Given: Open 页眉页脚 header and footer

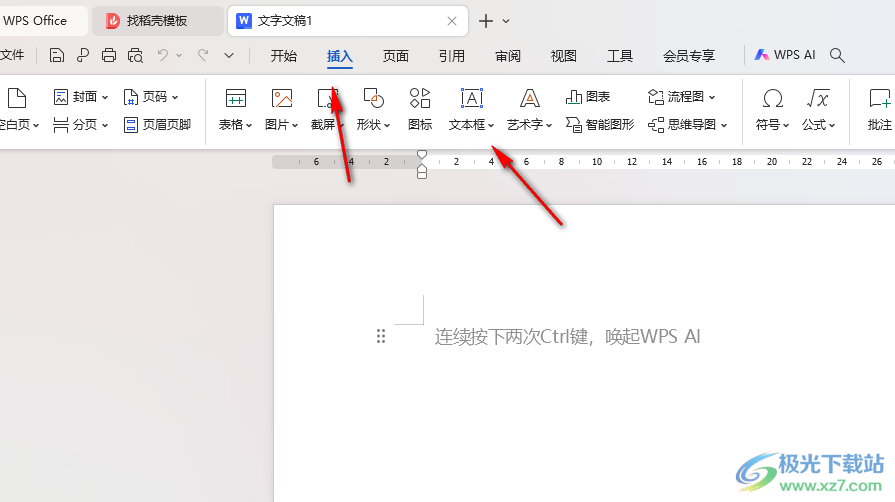Looking at the screenshot, I should pos(157,125).
